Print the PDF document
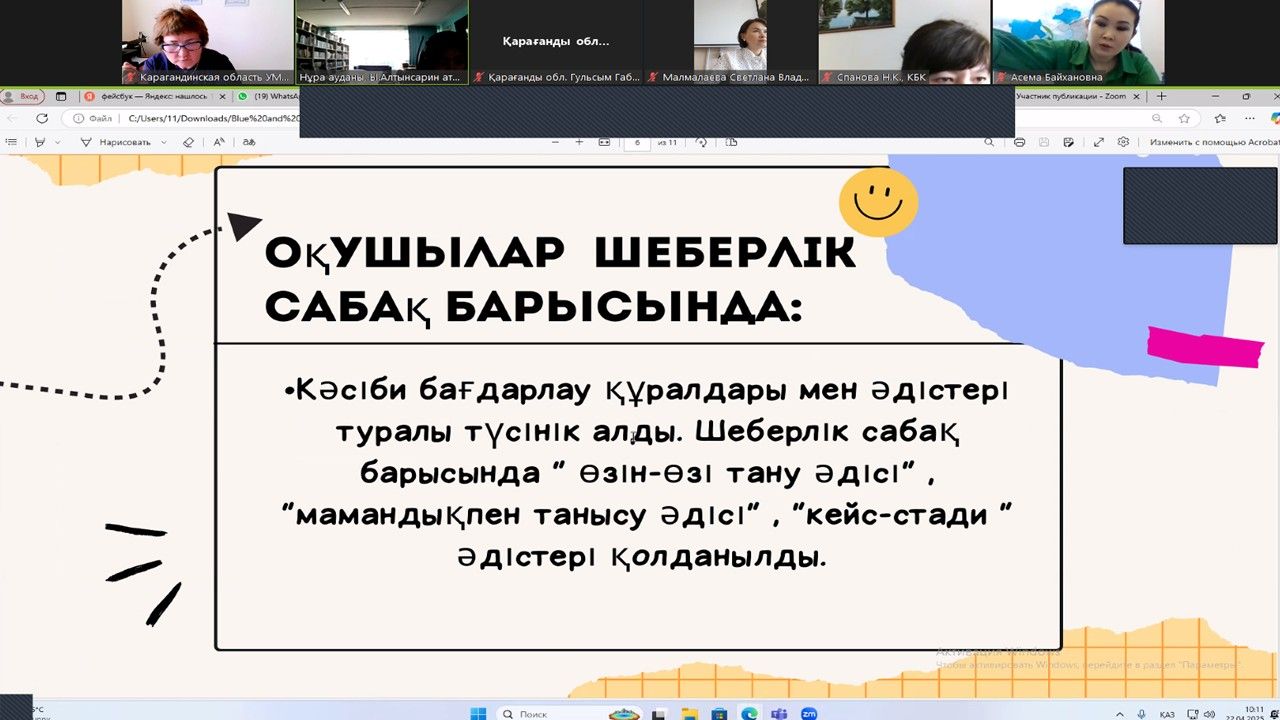Viewport: 1280px width, 720px height. (x=1019, y=142)
